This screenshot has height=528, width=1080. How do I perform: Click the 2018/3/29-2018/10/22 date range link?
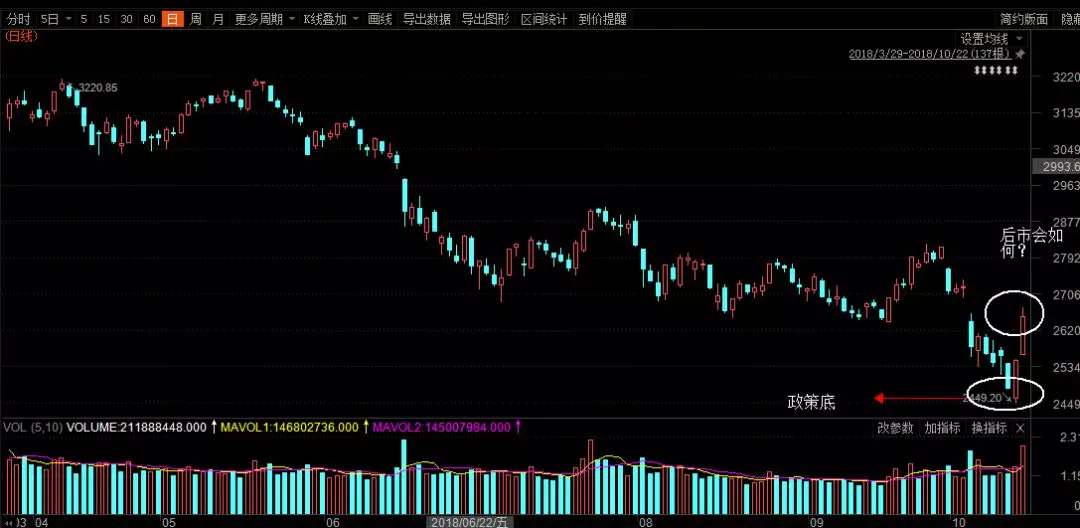coord(929,54)
